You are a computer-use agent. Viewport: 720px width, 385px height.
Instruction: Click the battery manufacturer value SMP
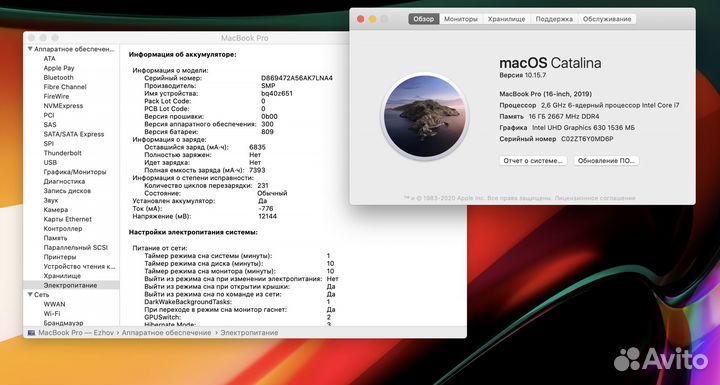coord(268,86)
